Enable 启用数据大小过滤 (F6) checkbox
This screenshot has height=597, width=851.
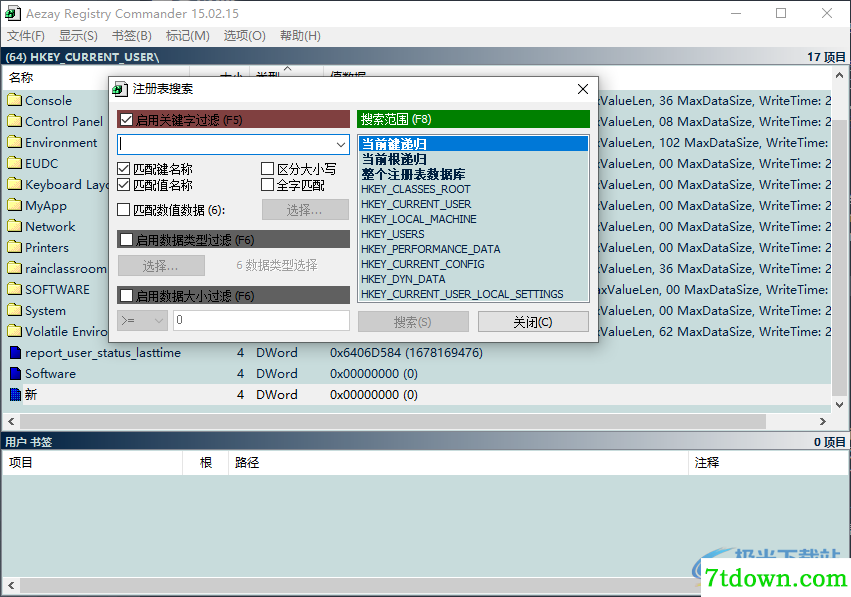point(126,295)
